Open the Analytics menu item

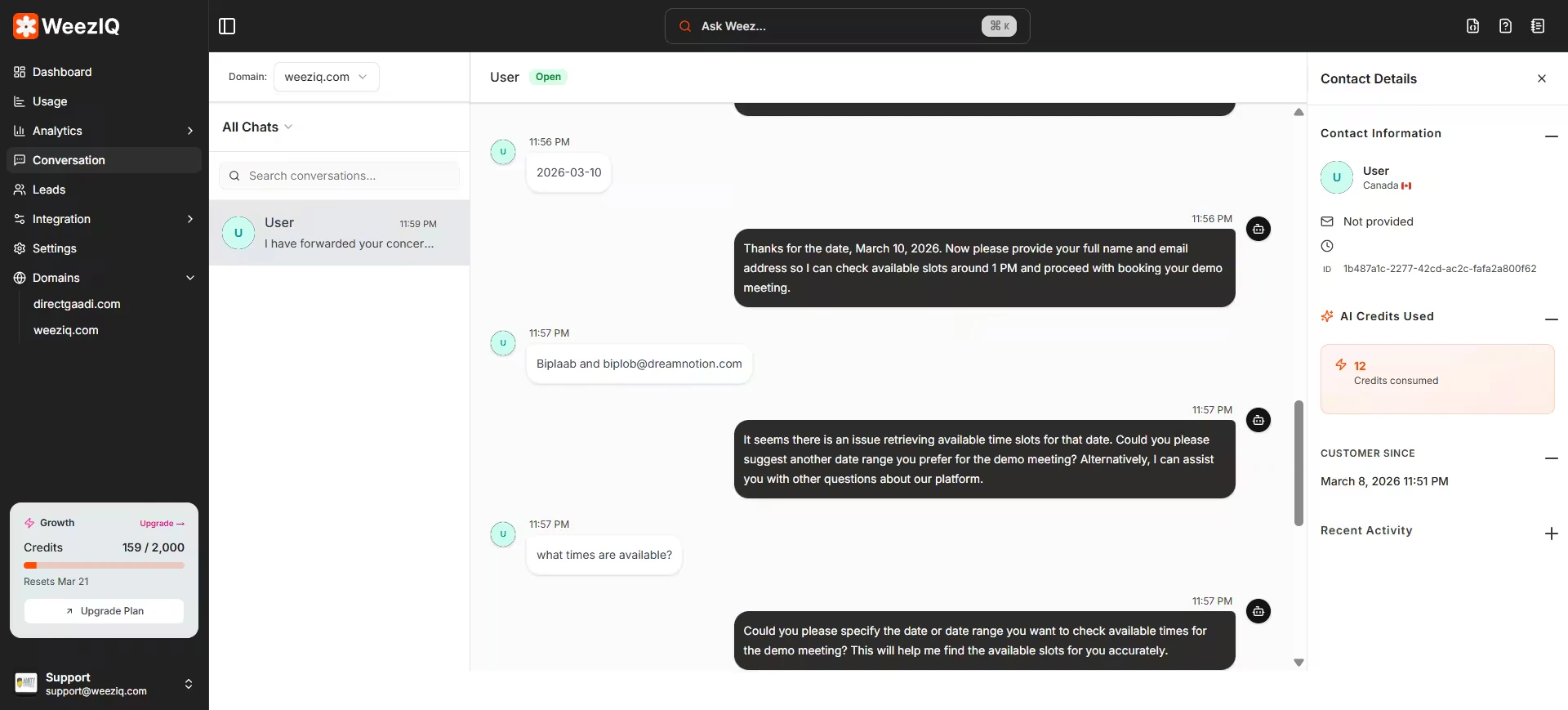tap(104, 131)
